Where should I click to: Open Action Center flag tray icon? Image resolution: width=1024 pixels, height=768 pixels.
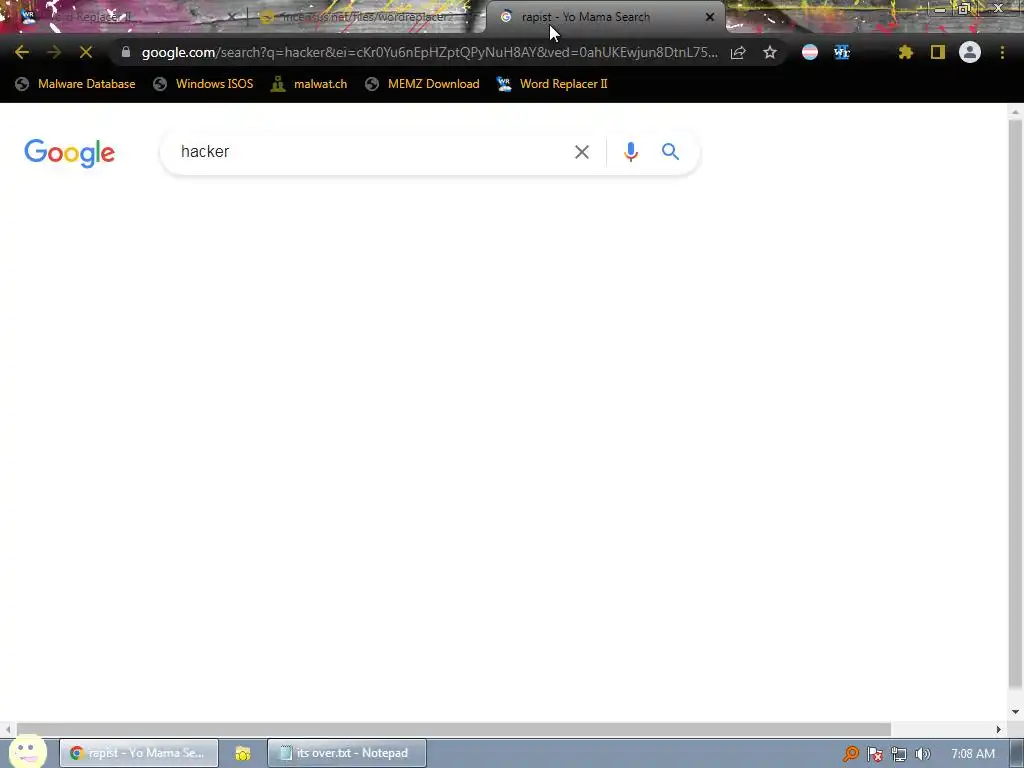pos(875,754)
